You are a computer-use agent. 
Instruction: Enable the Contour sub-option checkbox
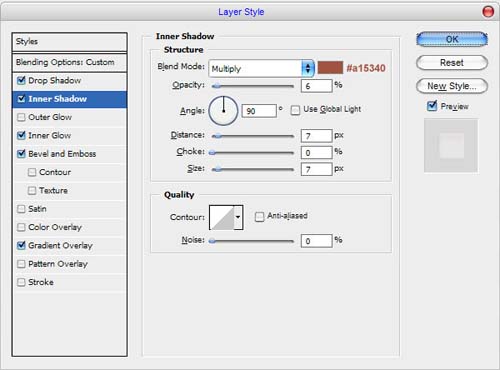[32, 172]
